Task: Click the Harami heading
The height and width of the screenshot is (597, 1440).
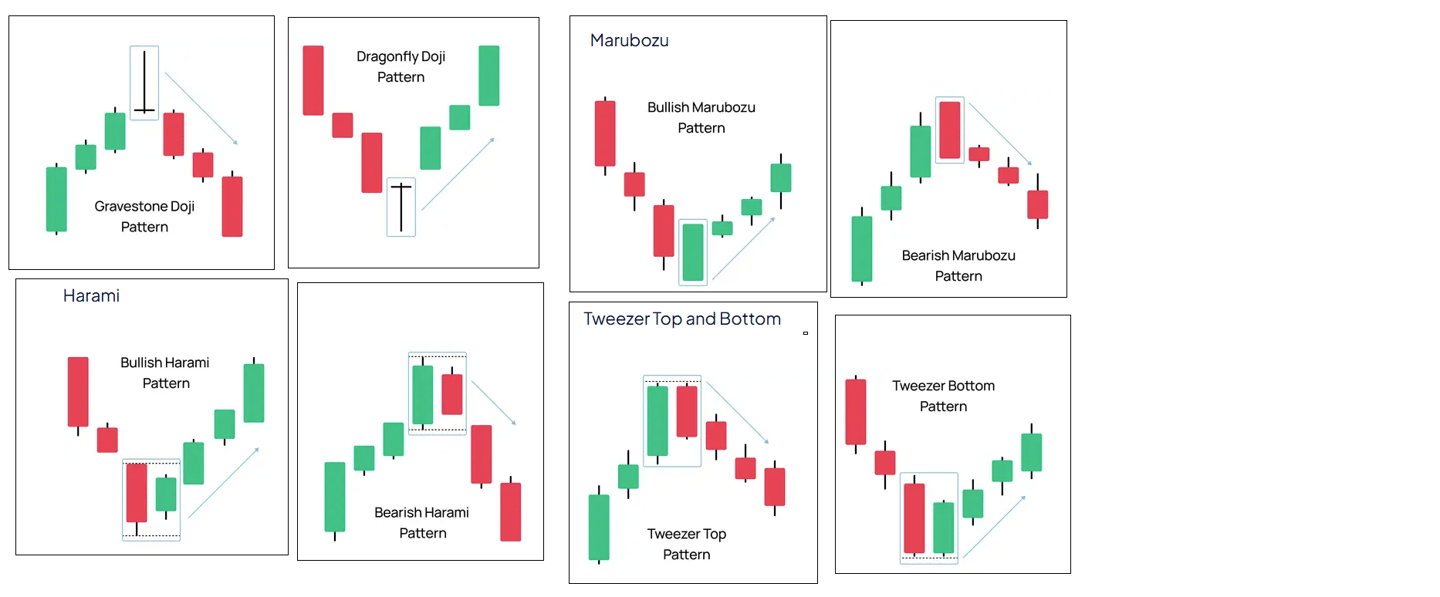Action: click(x=91, y=296)
